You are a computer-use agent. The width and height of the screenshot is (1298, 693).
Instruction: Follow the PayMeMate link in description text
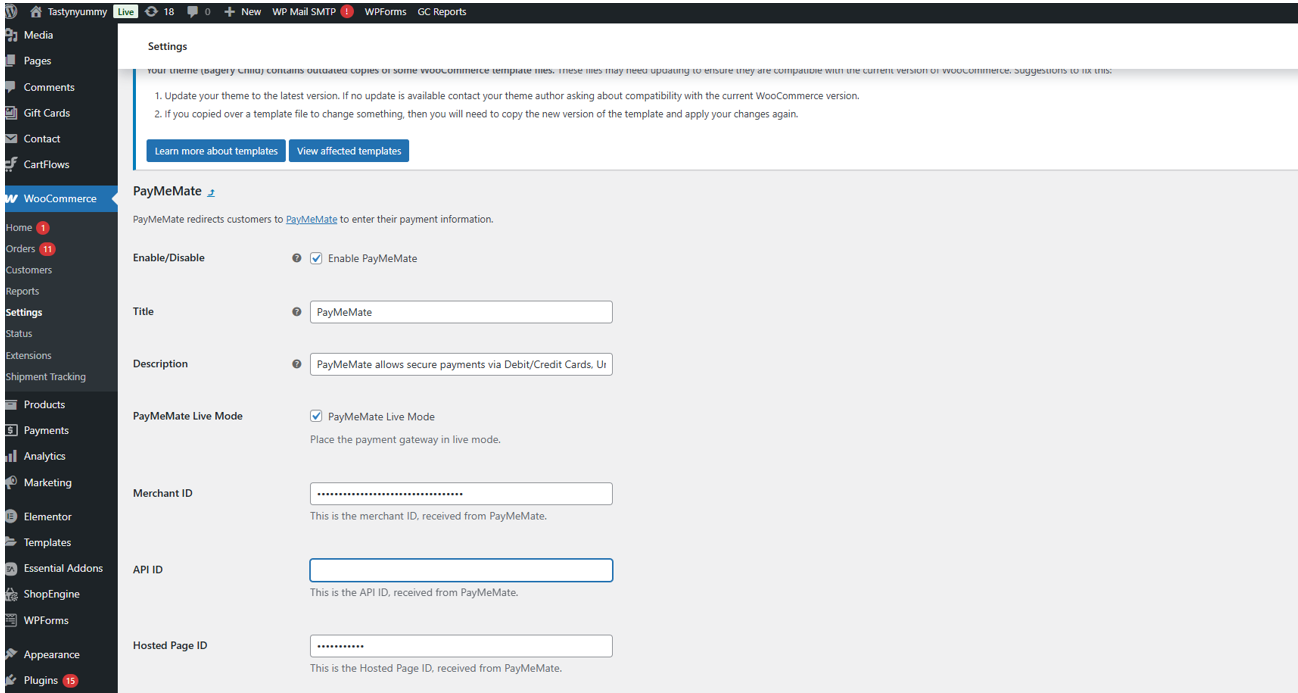[x=311, y=219]
